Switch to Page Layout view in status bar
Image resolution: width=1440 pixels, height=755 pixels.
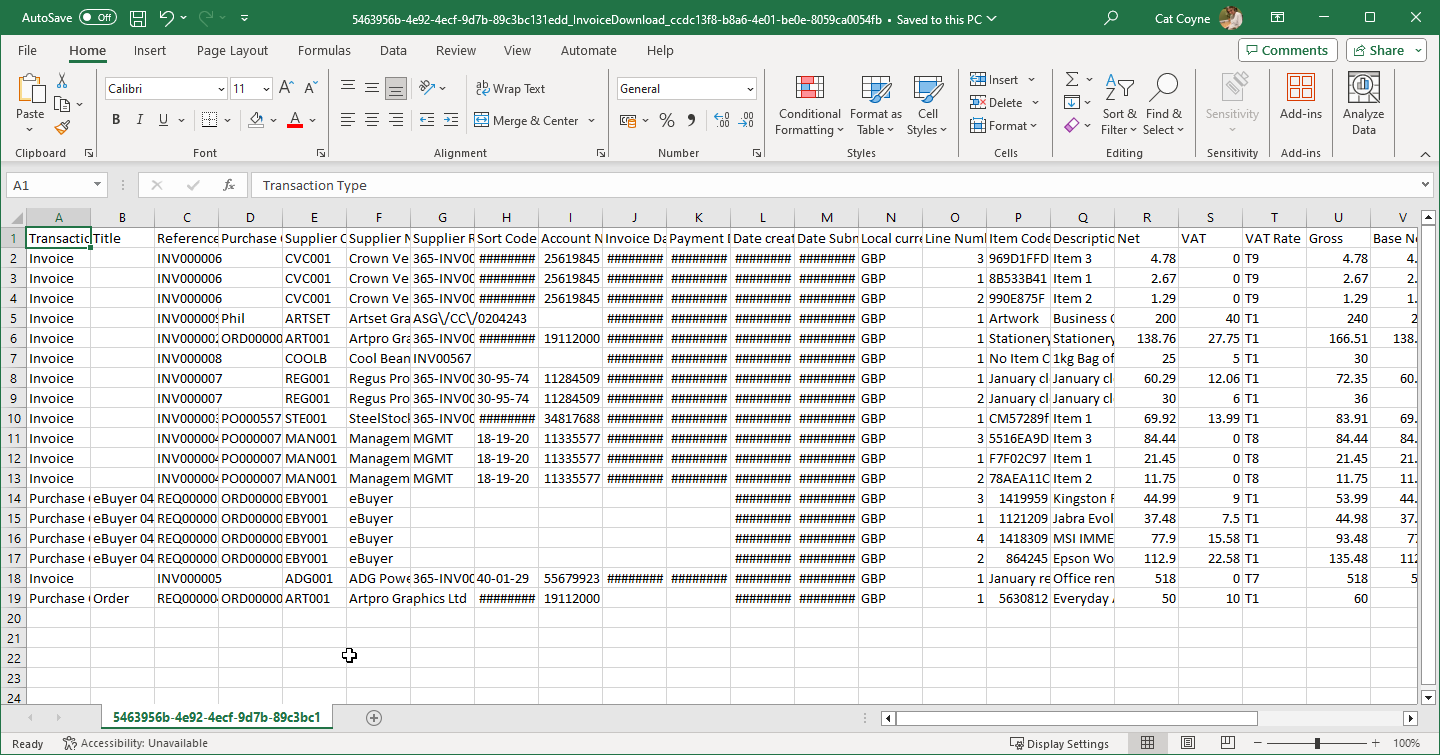1187,743
